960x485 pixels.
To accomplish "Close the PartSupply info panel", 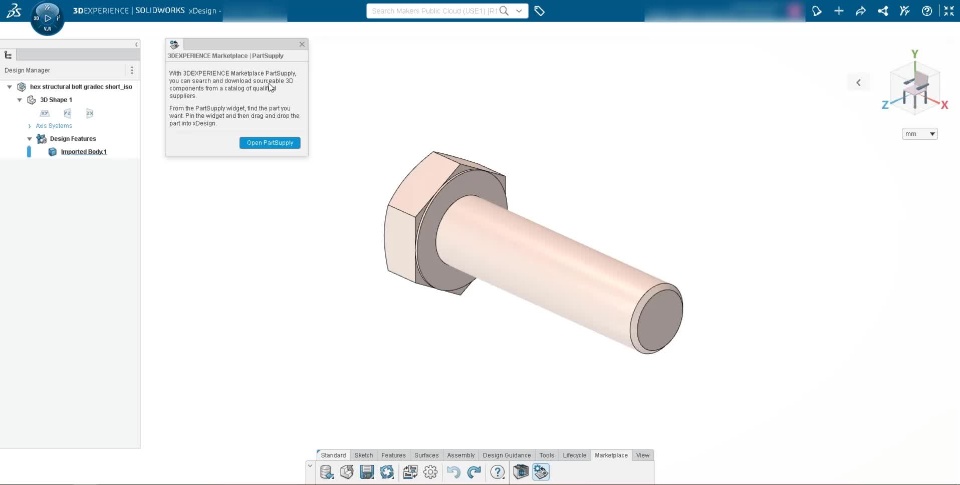I will click(302, 44).
